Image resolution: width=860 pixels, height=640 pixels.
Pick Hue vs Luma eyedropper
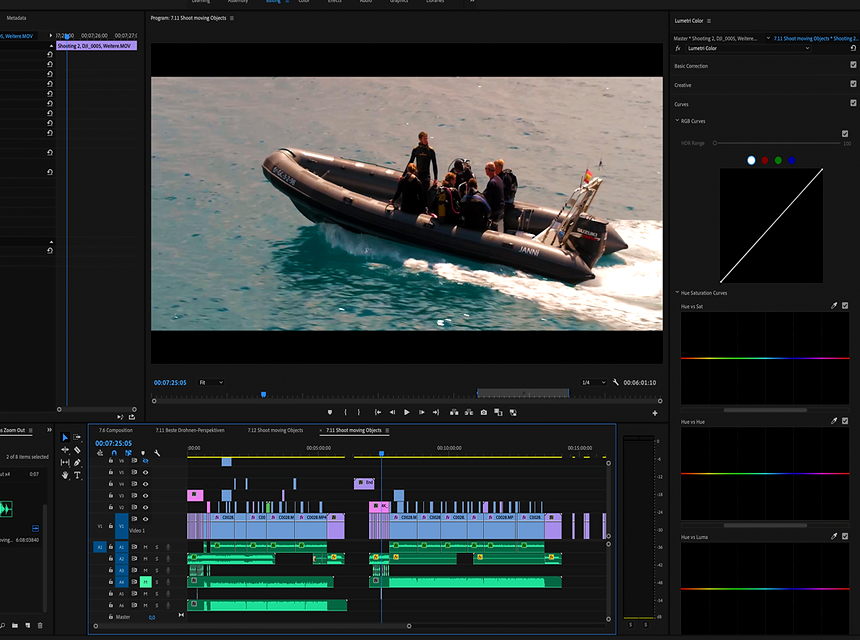coord(834,536)
